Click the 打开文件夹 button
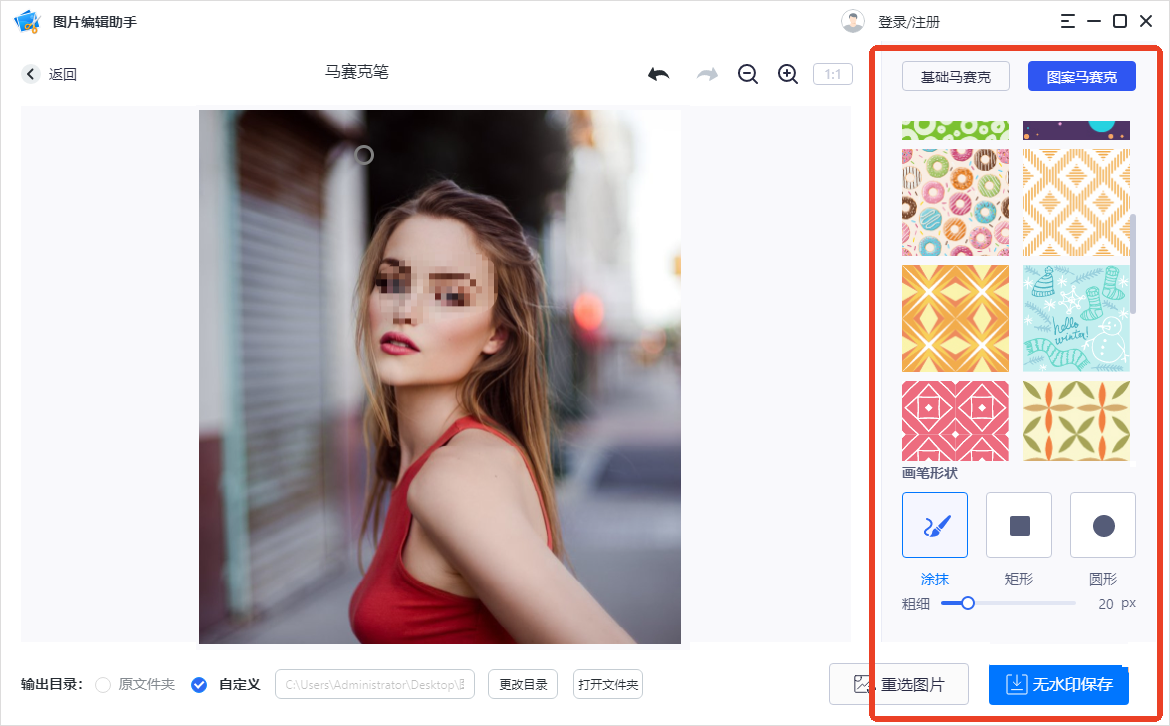 (x=607, y=684)
